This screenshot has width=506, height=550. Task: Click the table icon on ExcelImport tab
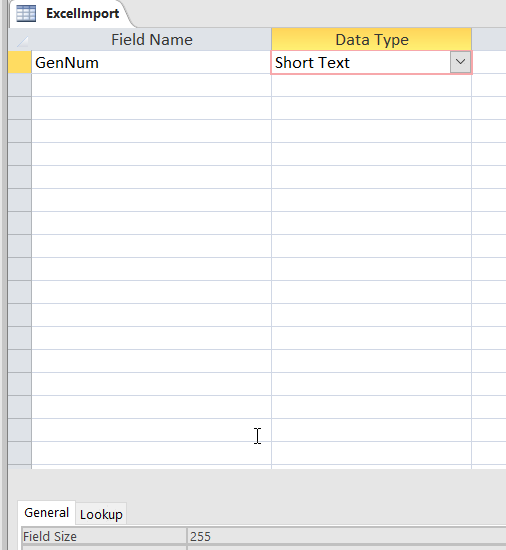tap(26, 14)
